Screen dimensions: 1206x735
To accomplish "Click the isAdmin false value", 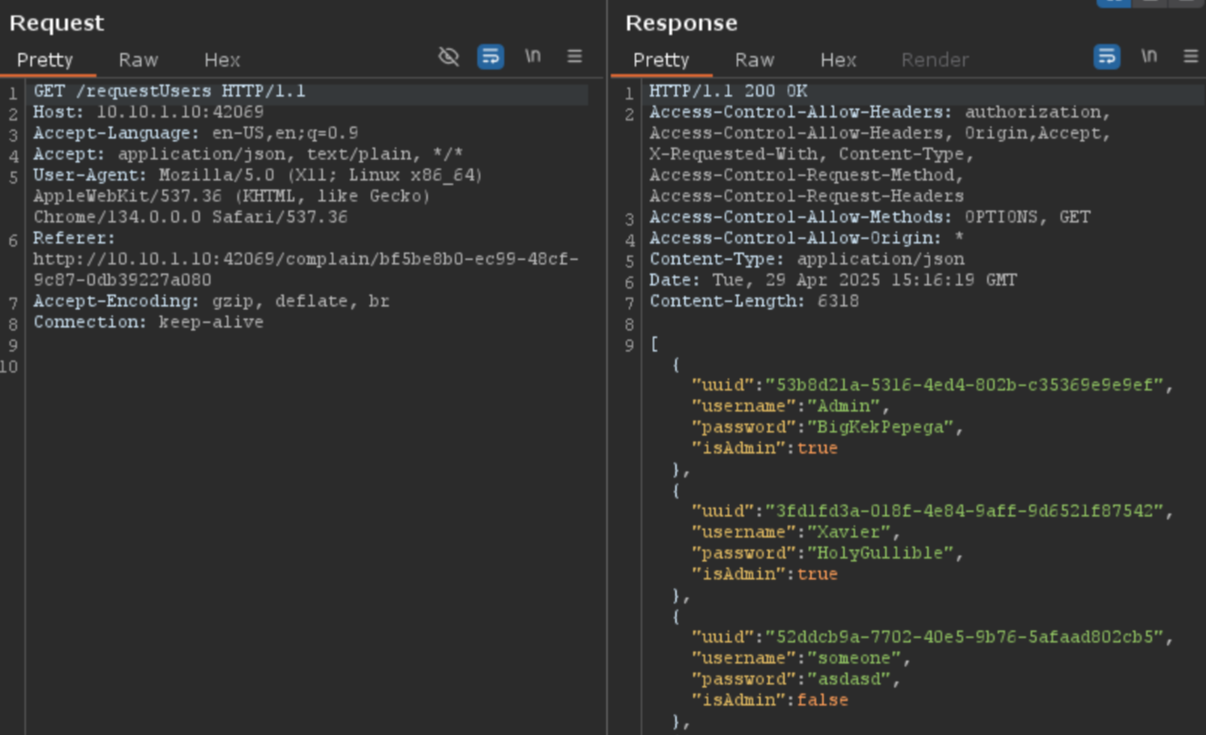I will pyautogui.click(x=822, y=700).
